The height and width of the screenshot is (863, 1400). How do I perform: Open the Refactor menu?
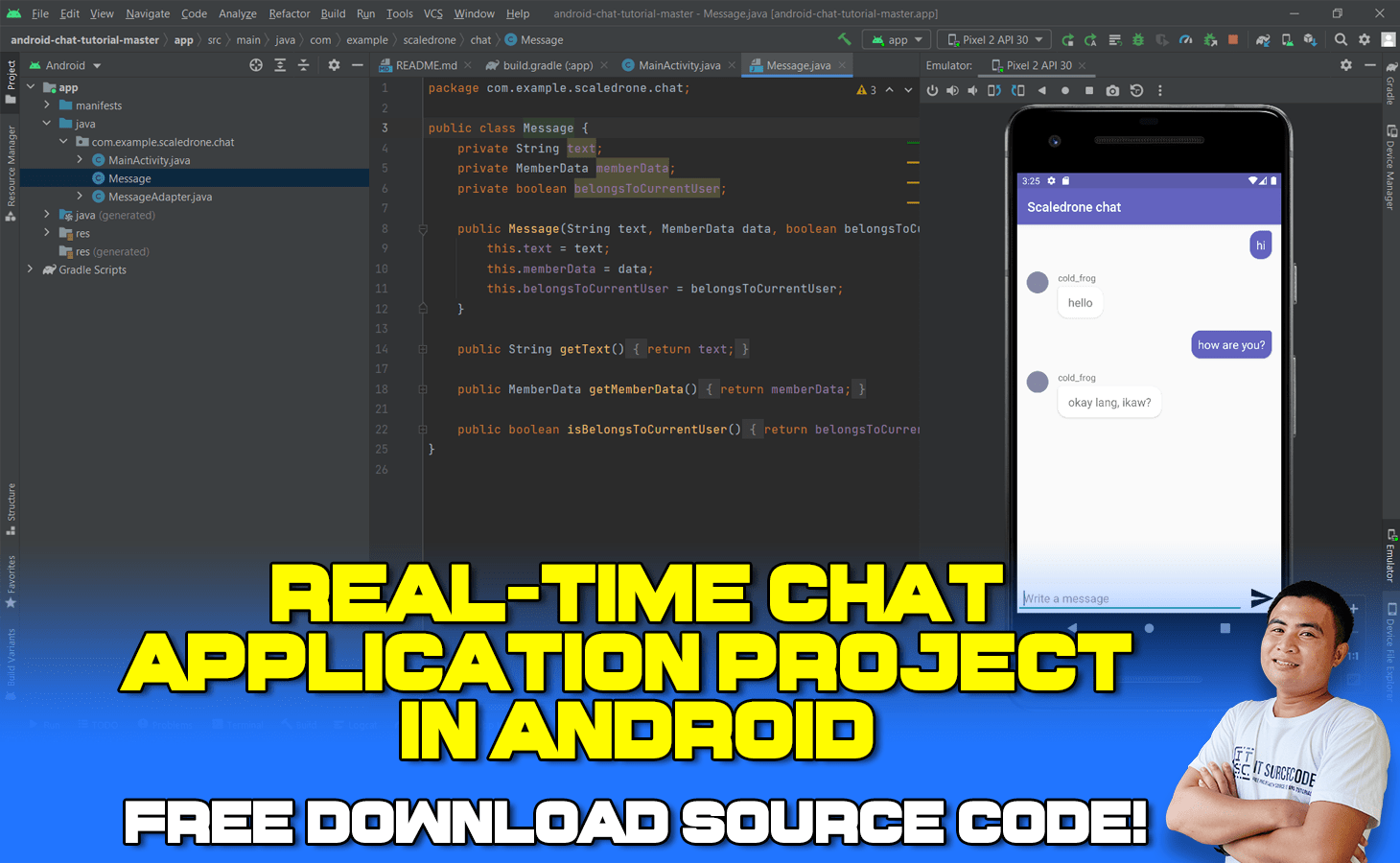289,13
